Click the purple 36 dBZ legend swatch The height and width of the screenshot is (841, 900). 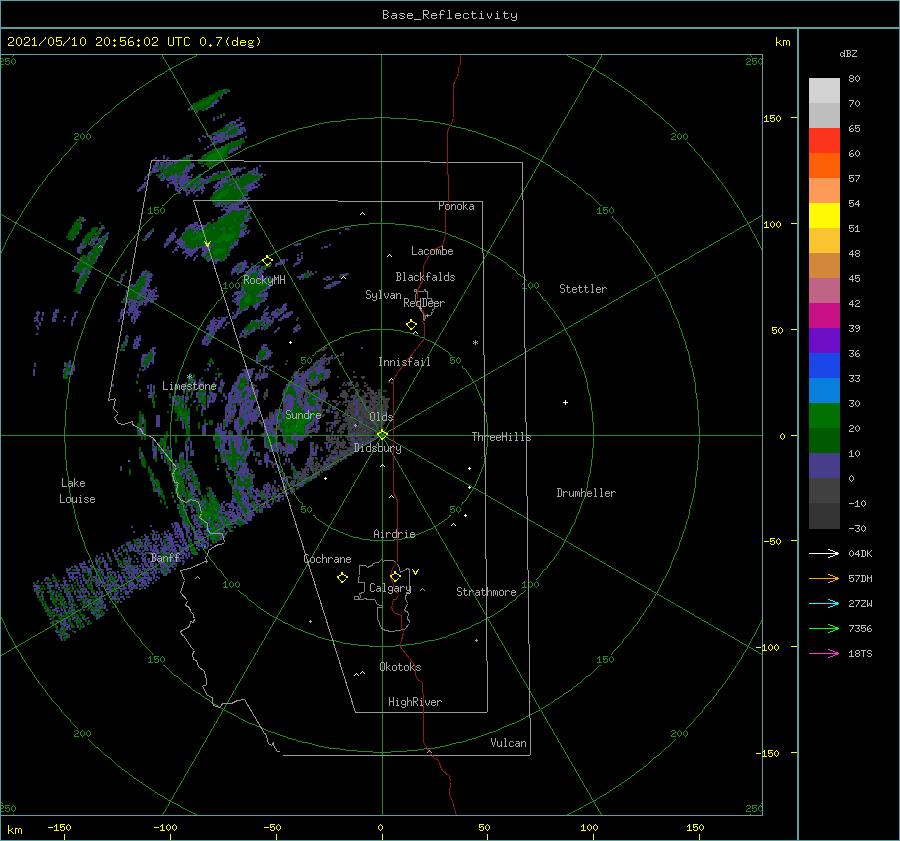point(824,340)
